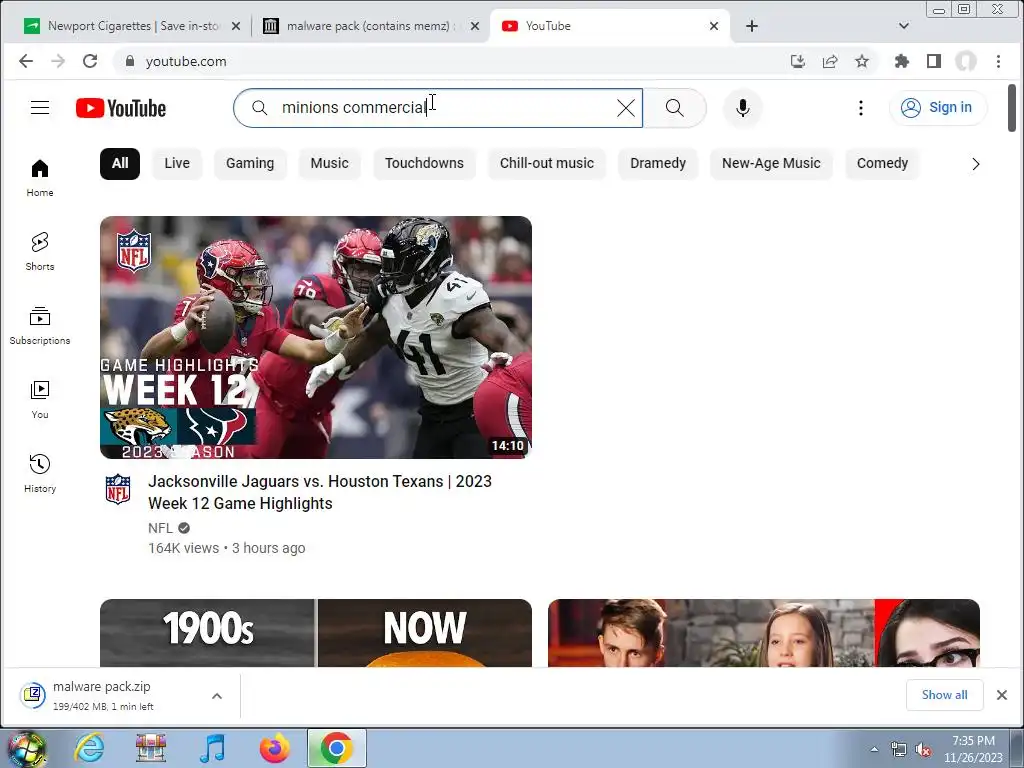The width and height of the screenshot is (1024, 768).
Task: Open Shorts in sidebar
Action: pyautogui.click(x=40, y=251)
